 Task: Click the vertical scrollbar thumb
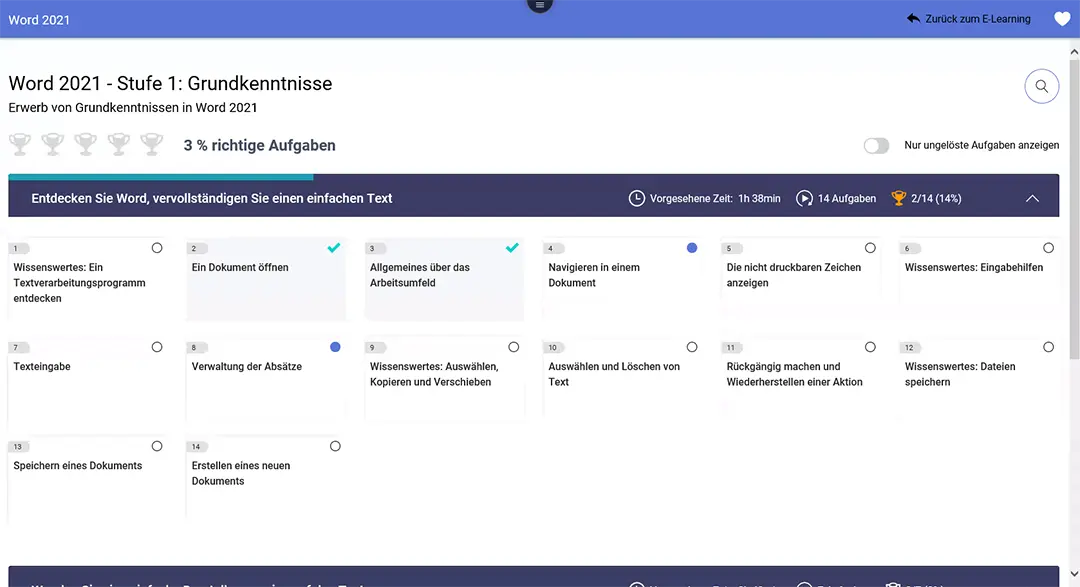[1074, 209]
